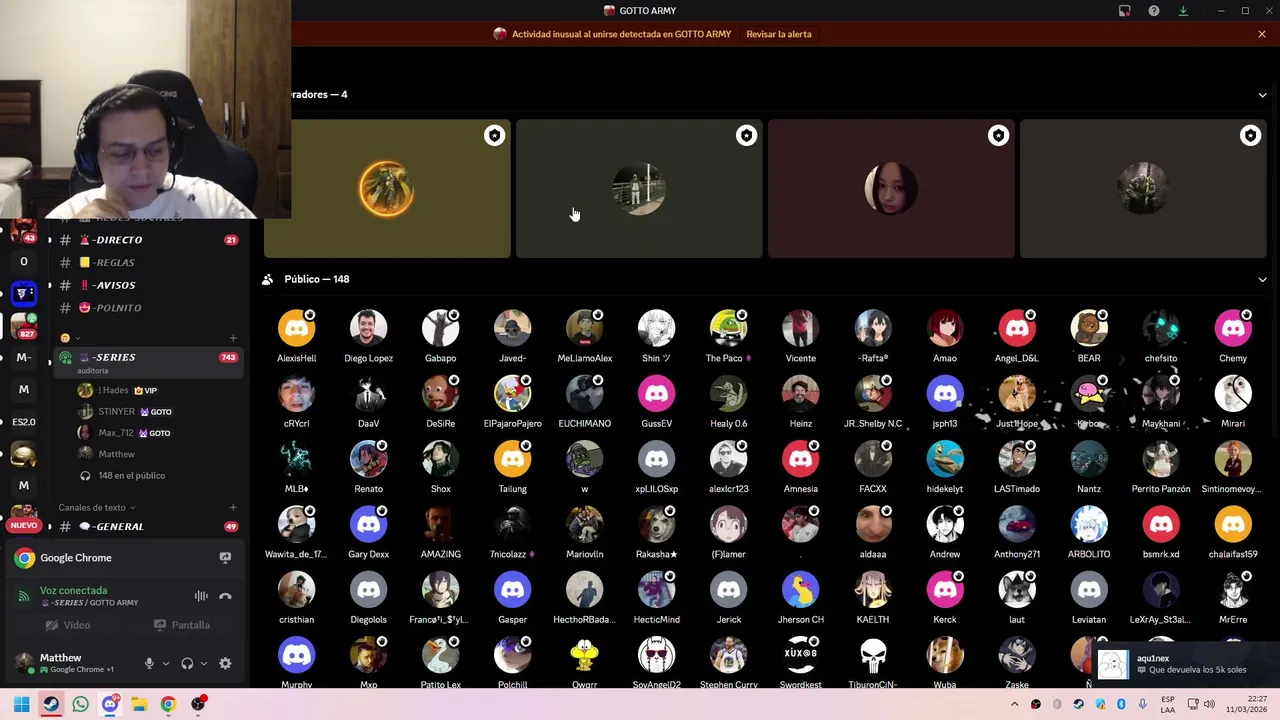
Task: Open 'The Paco' audience avatar
Action: [728, 329]
